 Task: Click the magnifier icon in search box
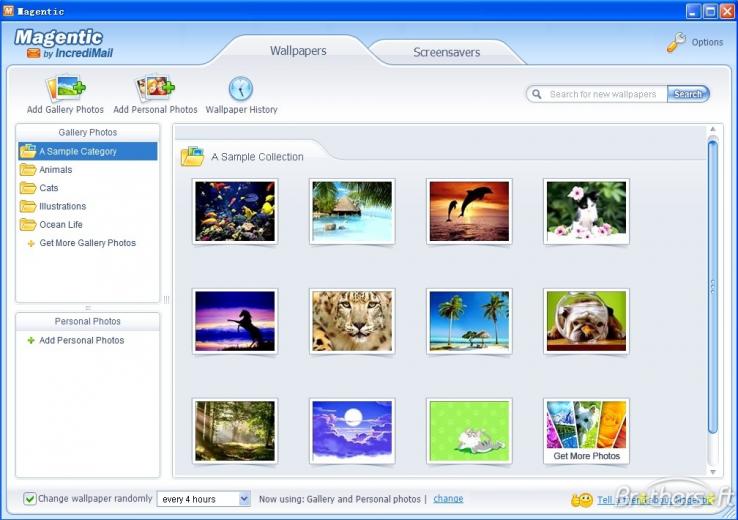pos(537,94)
